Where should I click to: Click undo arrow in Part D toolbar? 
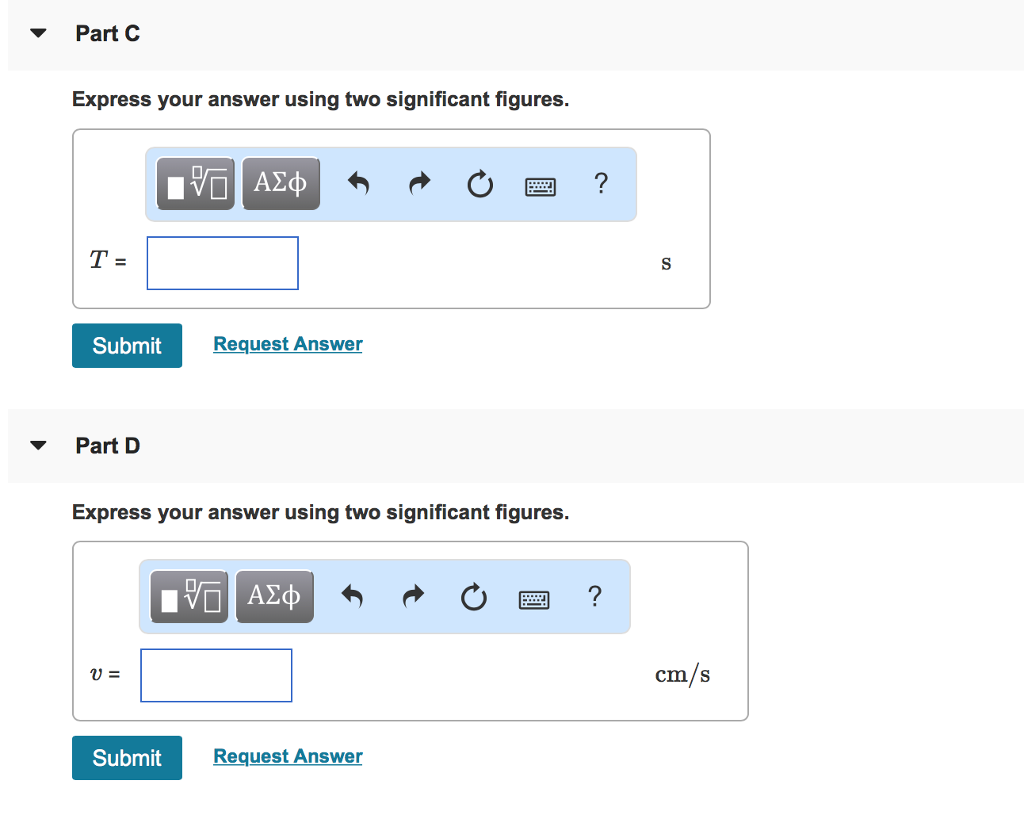(353, 597)
